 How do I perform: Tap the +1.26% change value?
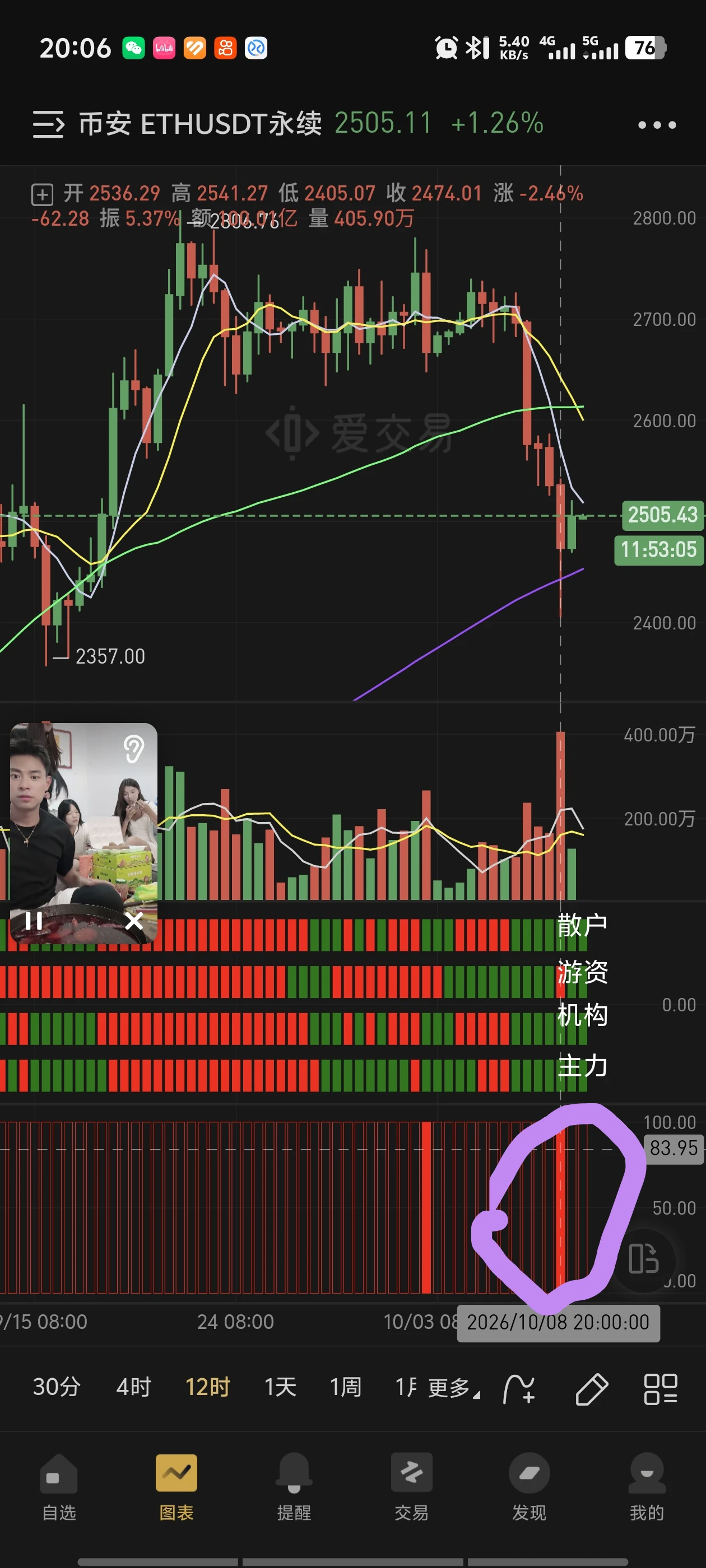pos(497,124)
